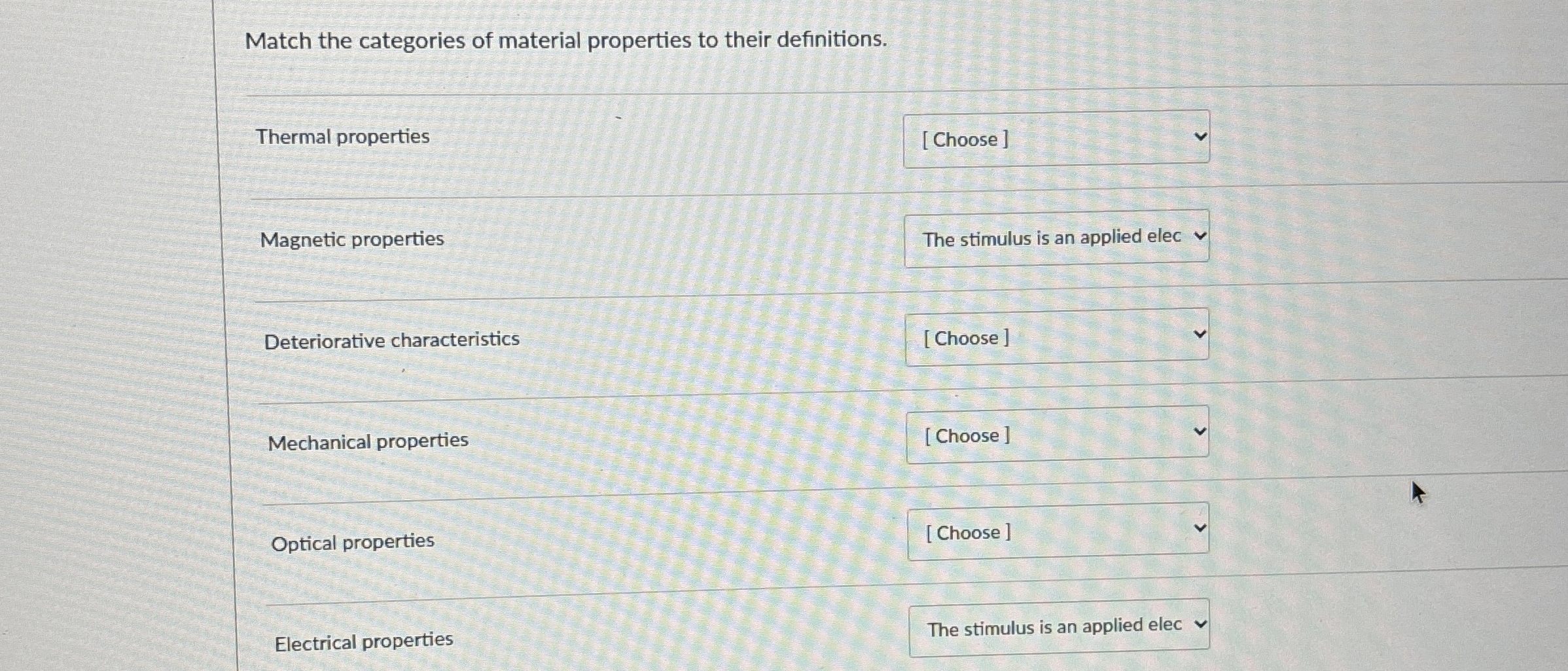Screen dimensions: 1568x671
Task: Select the text label Thermal properties
Action: click(342, 137)
